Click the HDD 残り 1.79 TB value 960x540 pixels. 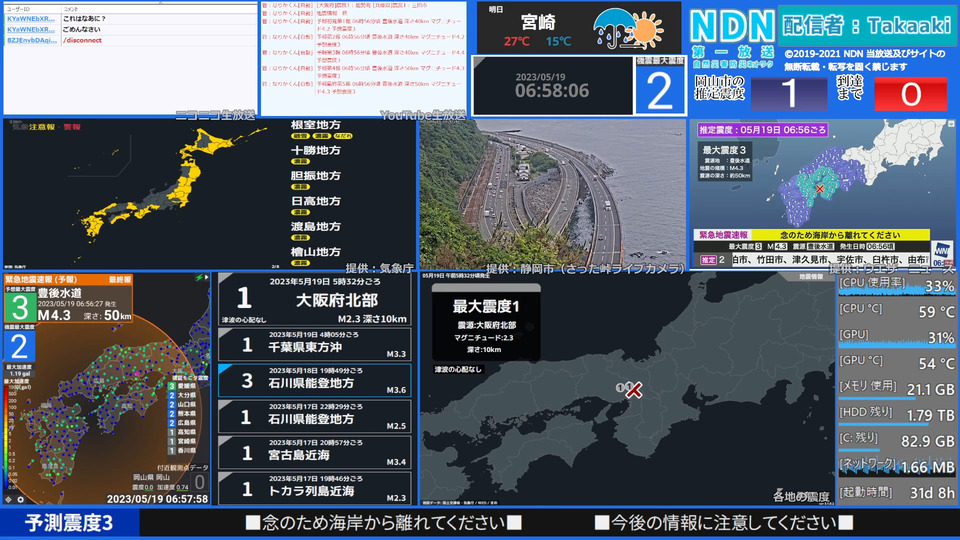tap(930, 416)
